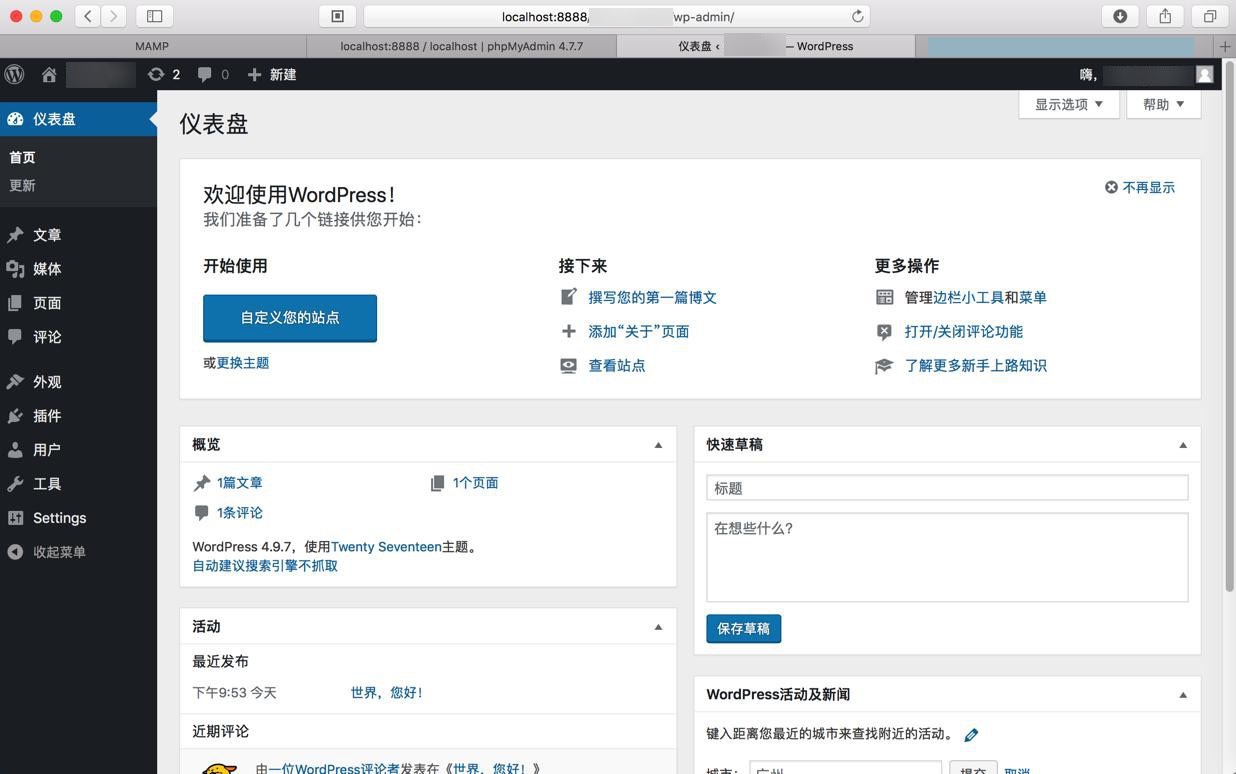This screenshot has width=1236, height=774.
Task: Click the home site icon in admin bar
Action: coord(48,74)
